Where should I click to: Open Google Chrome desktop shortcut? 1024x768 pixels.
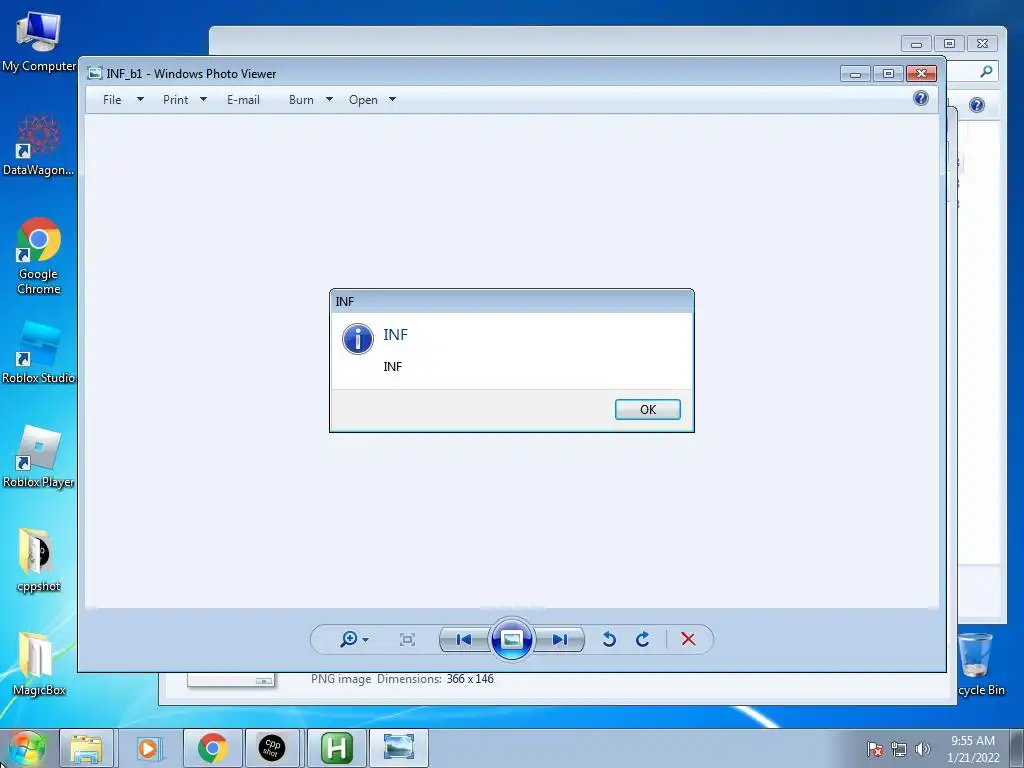[39, 256]
